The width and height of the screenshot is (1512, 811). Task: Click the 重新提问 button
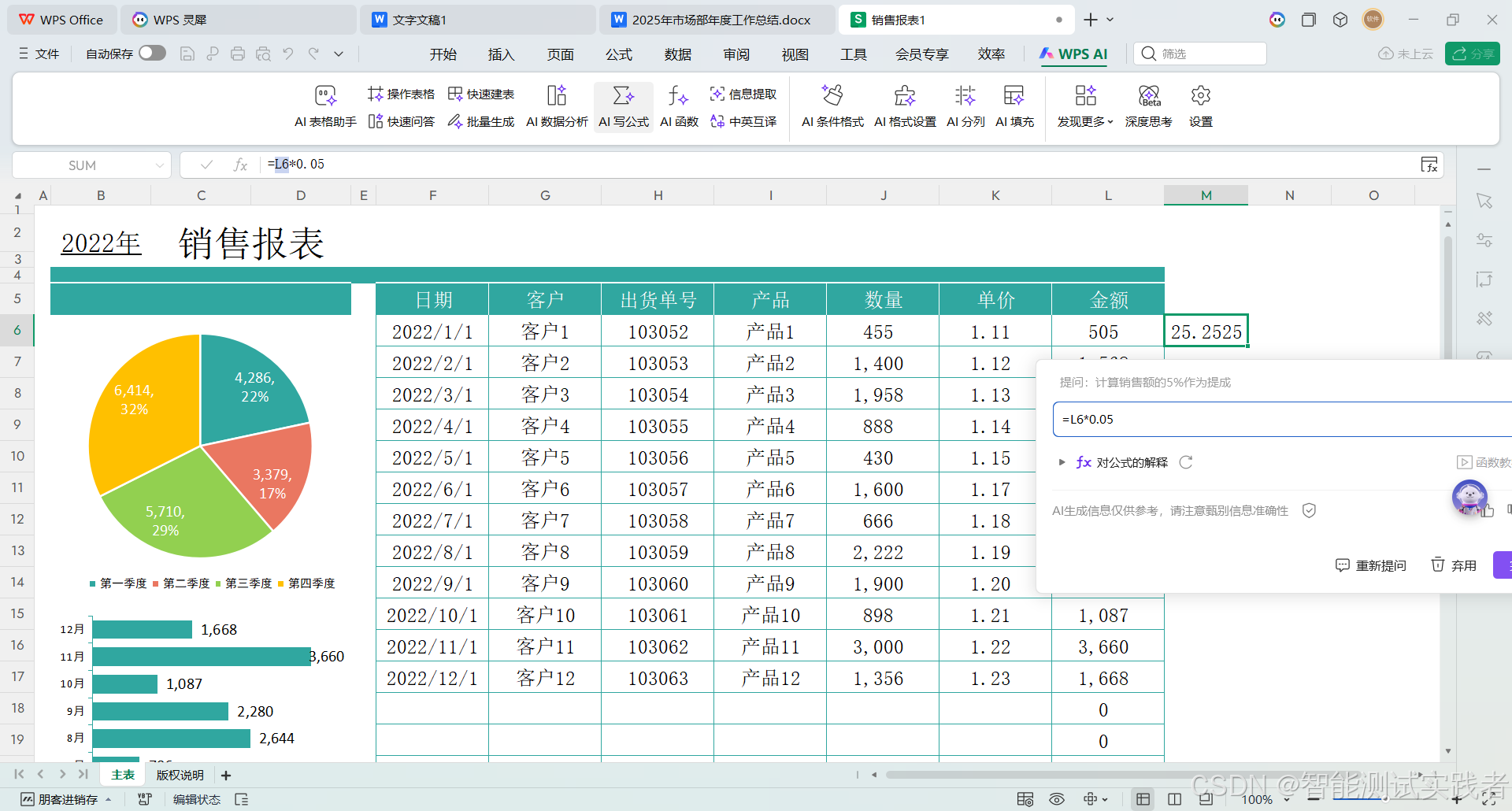1371,565
